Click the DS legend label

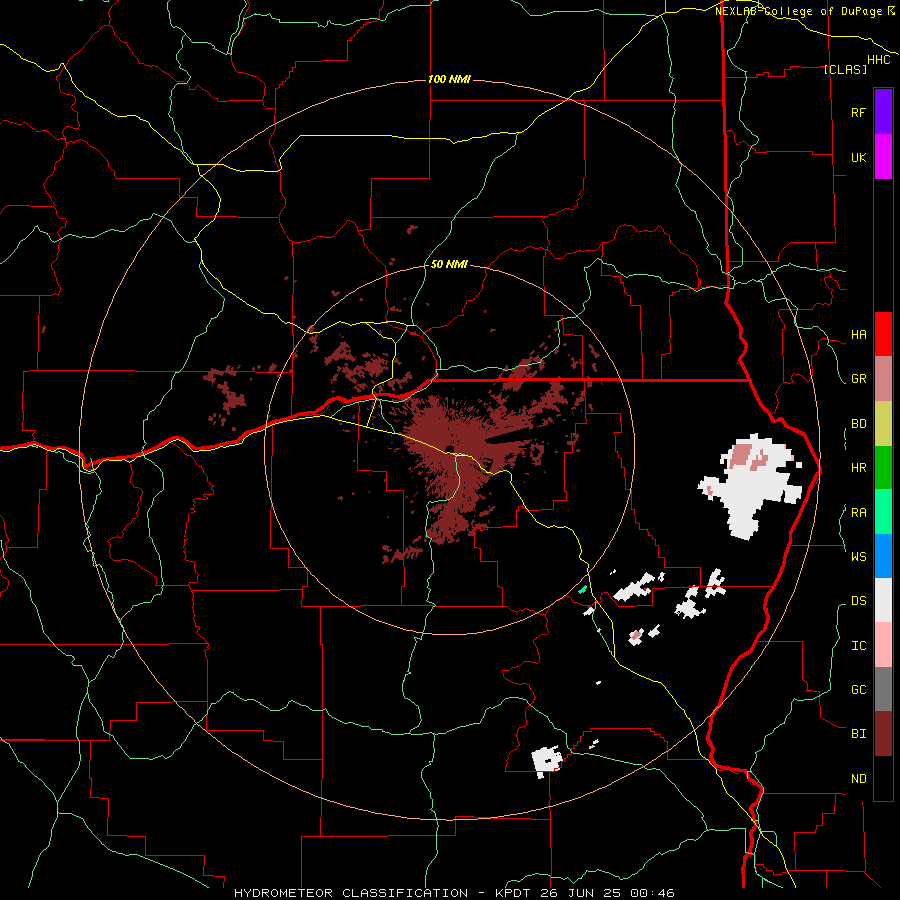858,601
